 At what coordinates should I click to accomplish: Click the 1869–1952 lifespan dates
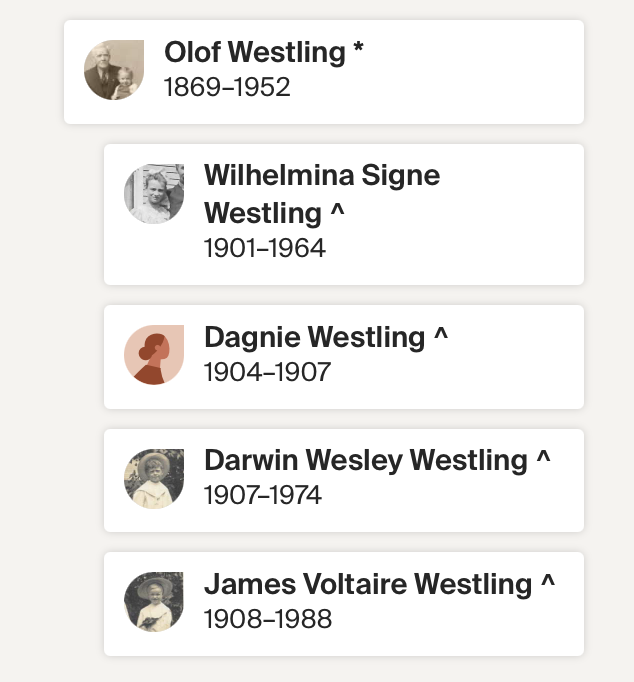click(x=227, y=88)
